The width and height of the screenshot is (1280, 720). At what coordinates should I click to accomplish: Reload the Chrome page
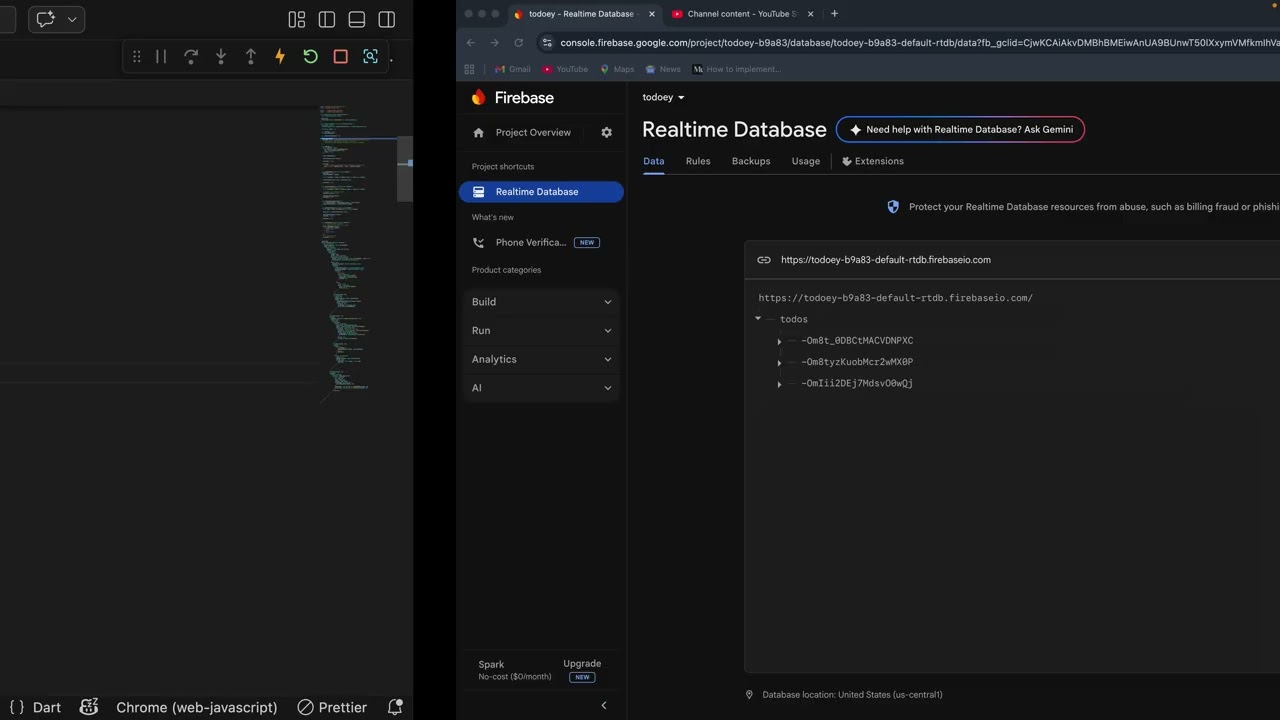pos(518,43)
